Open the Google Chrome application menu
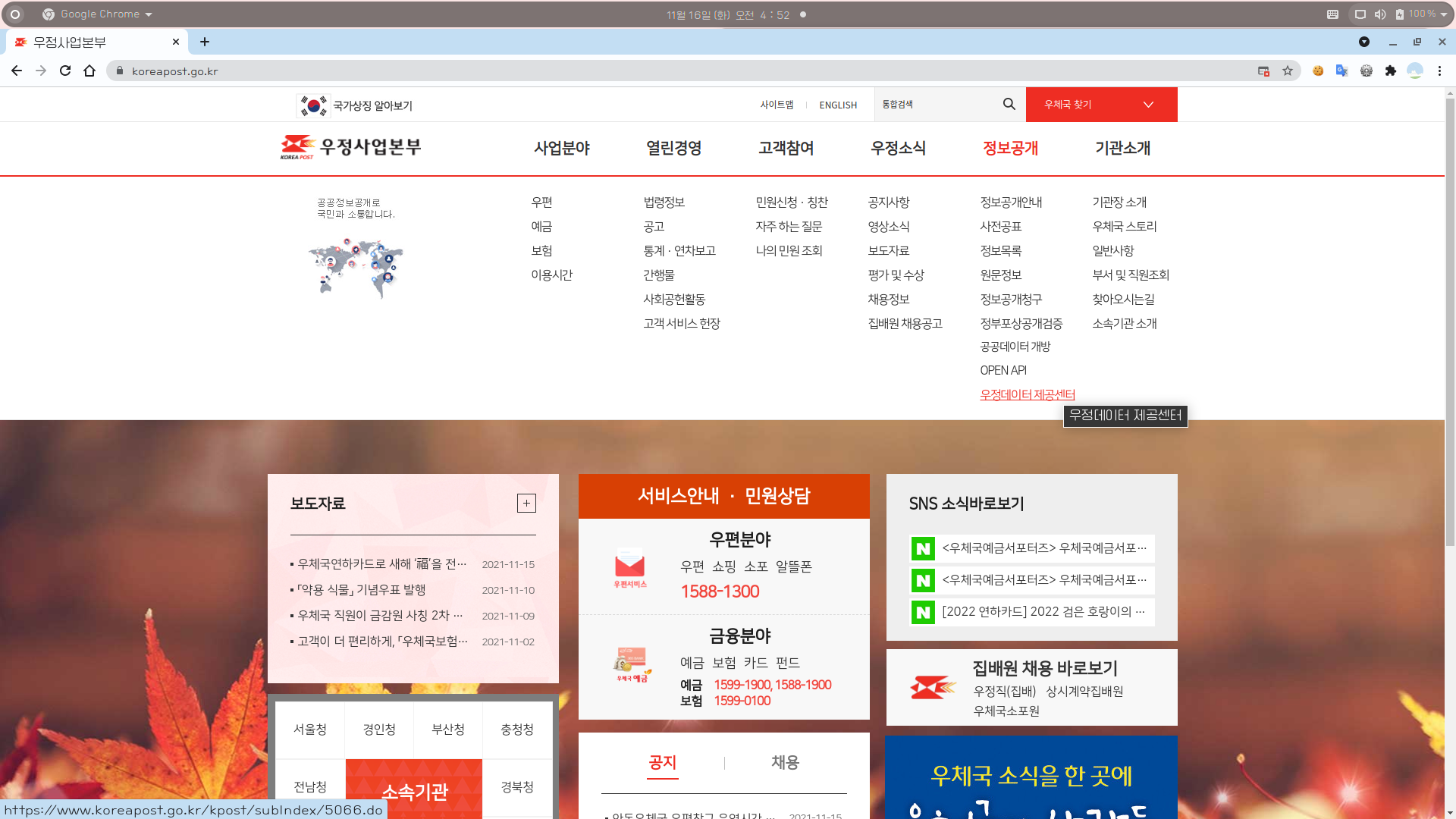Viewport: 1456px width, 819px height. (x=99, y=14)
